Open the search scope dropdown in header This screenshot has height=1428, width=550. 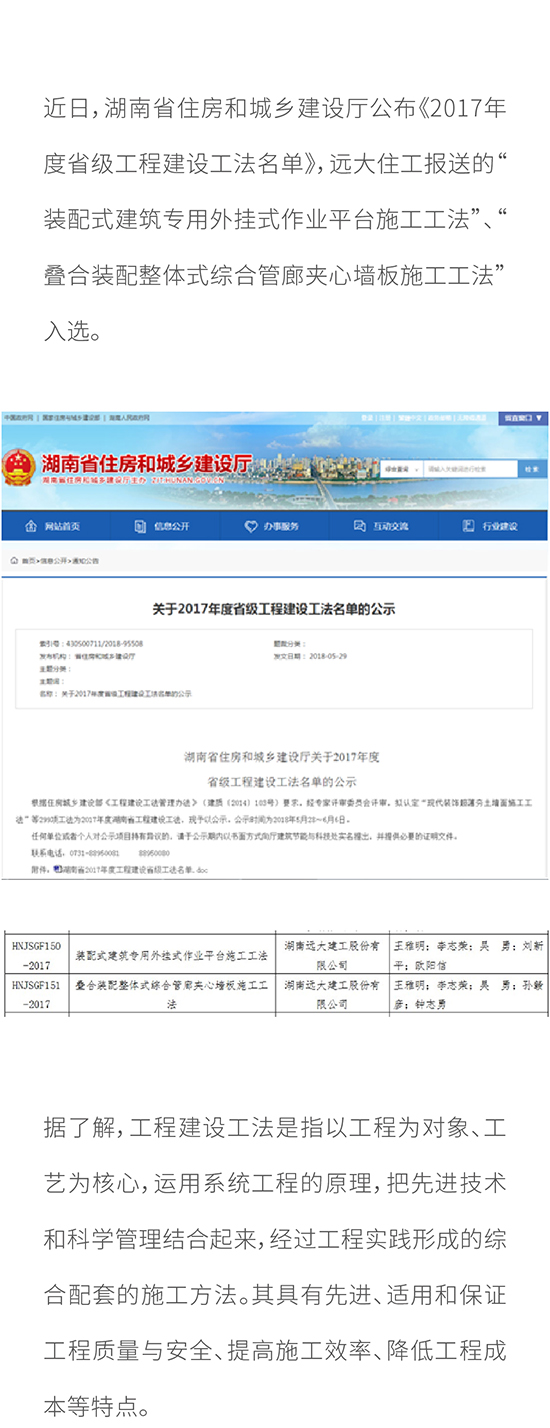click(403, 468)
